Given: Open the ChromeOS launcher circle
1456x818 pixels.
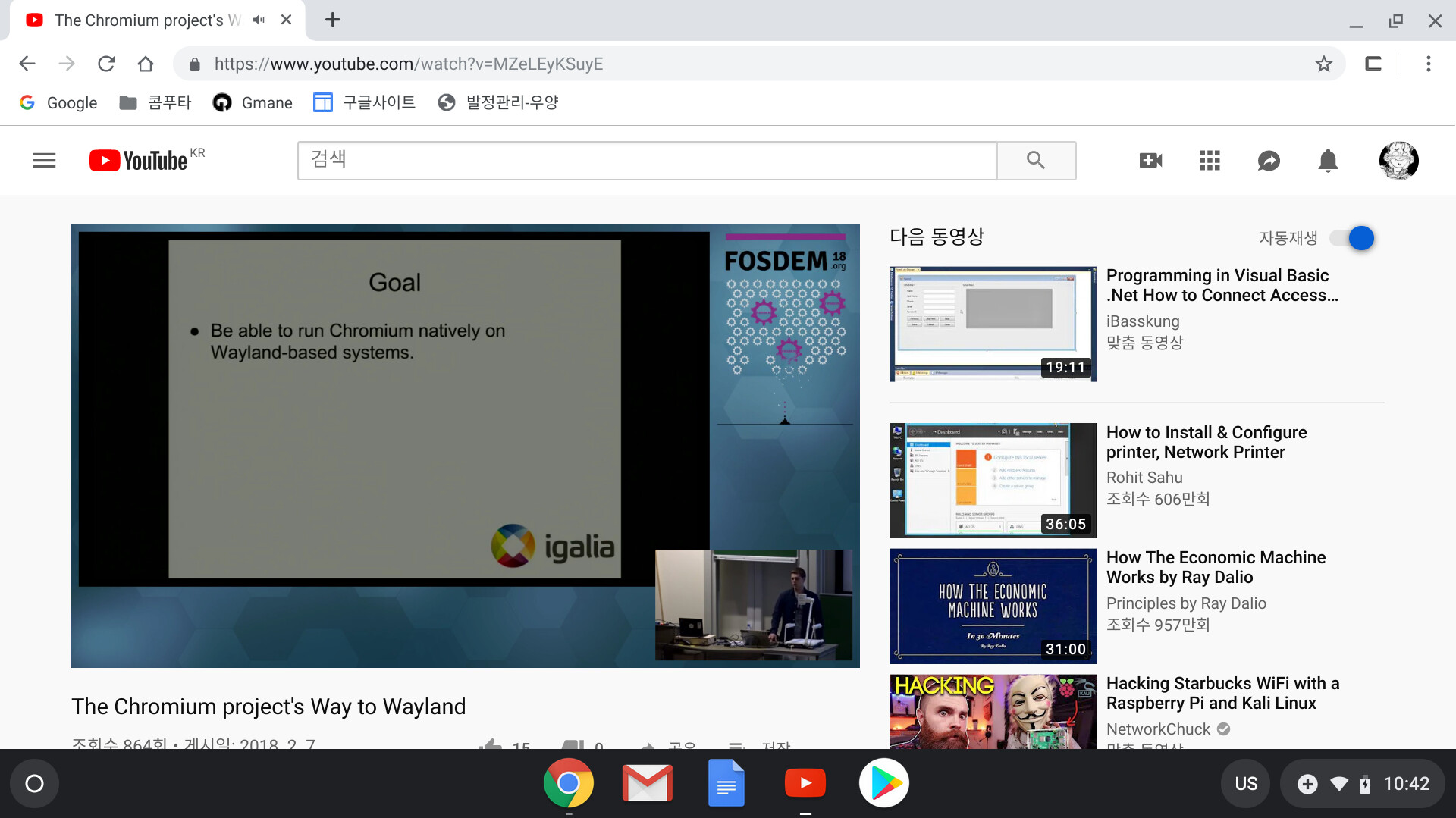Looking at the screenshot, I should (x=34, y=783).
